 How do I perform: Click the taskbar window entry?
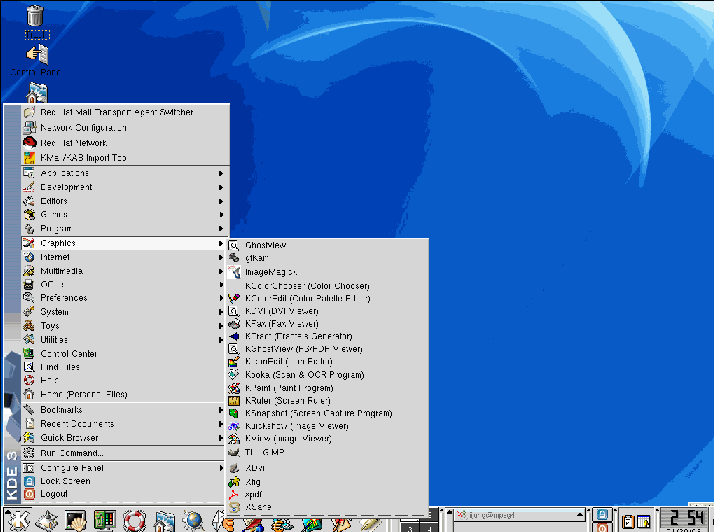click(519, 515)
